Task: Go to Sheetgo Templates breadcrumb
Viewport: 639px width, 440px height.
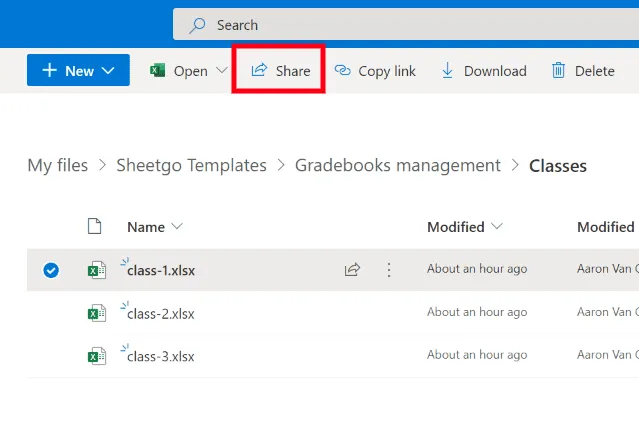Action: coord(191,165)
